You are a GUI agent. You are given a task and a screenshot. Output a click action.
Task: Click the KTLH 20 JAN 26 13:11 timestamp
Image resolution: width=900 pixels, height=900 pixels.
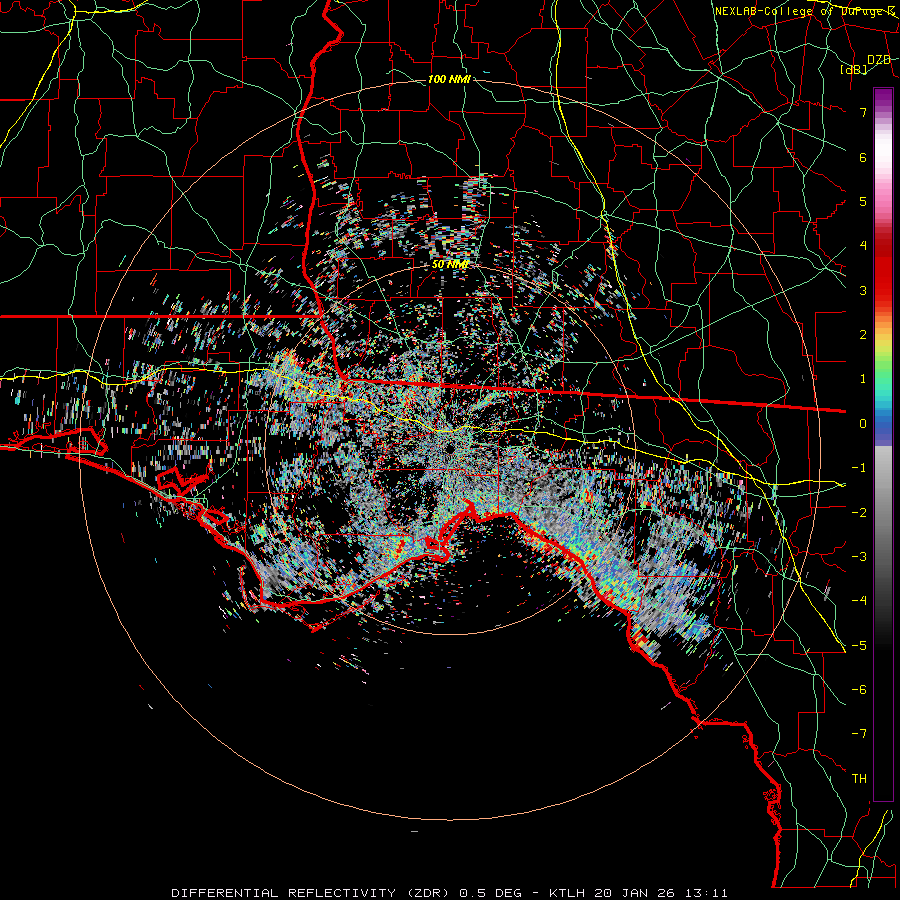(x=638, y=893)
